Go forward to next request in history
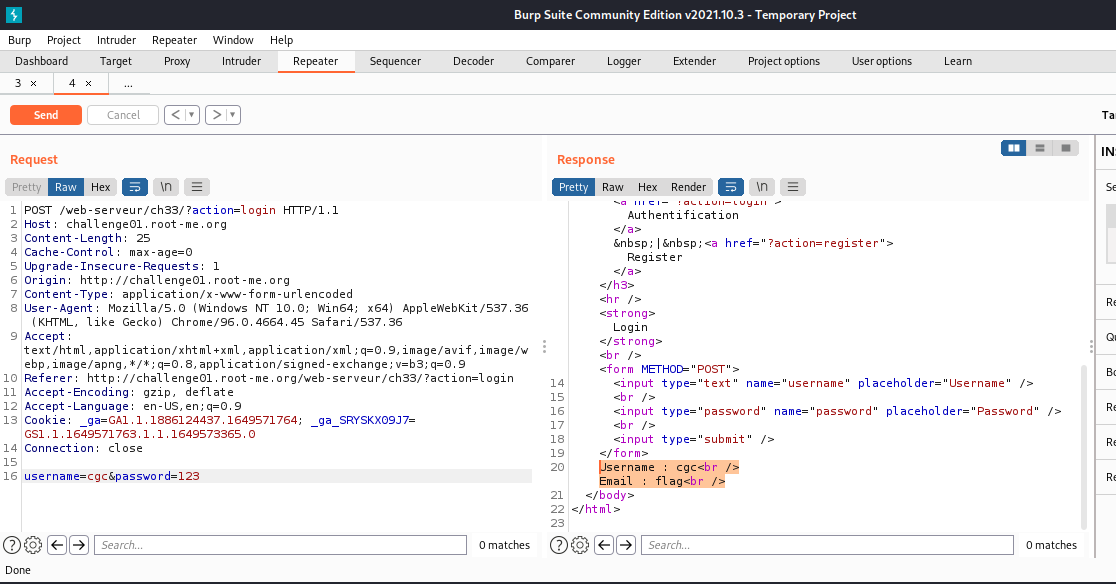Screen dimensions: 1116x584 click(216, 115)
